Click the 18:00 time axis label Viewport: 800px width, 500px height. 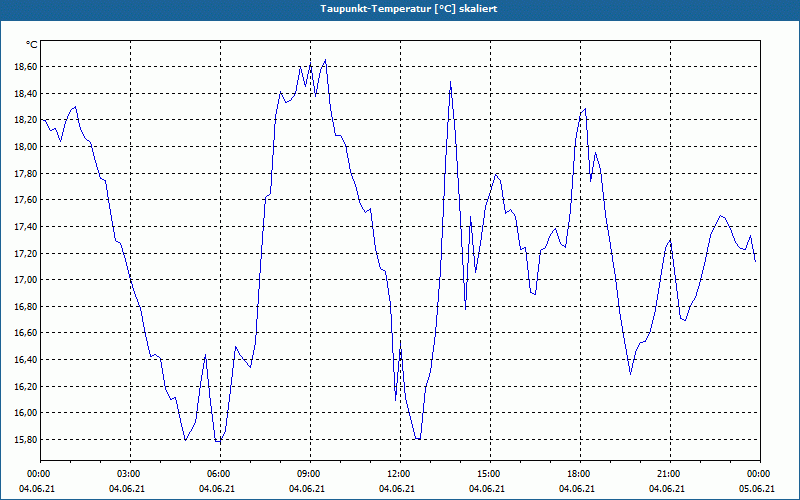tap(580, 474)
